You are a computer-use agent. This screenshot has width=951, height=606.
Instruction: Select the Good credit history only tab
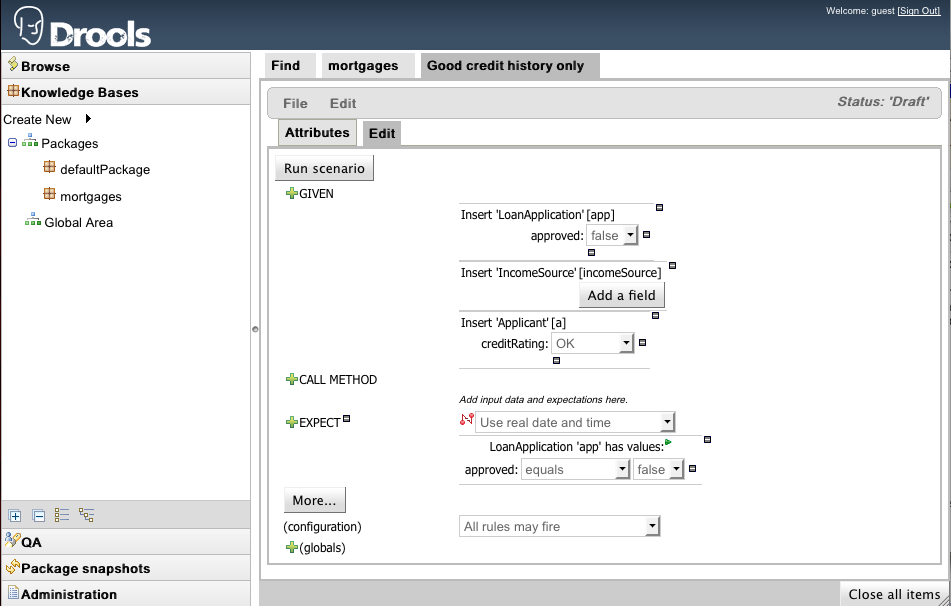coord(510,66)
